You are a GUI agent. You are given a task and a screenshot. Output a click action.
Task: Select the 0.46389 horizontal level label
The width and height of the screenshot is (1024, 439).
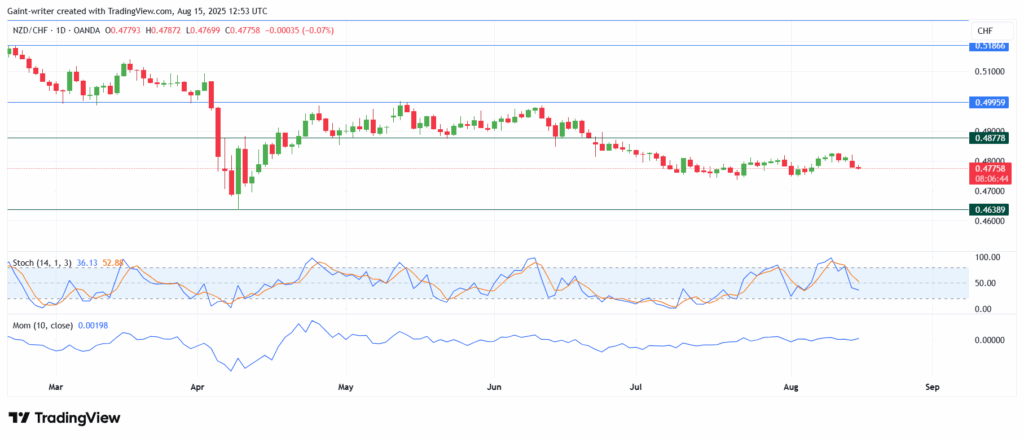pyautogui.click(x=990, y=210)
